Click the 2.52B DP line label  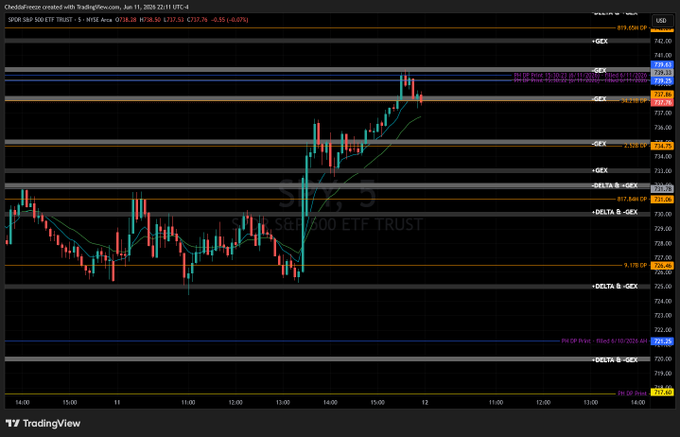635,146
